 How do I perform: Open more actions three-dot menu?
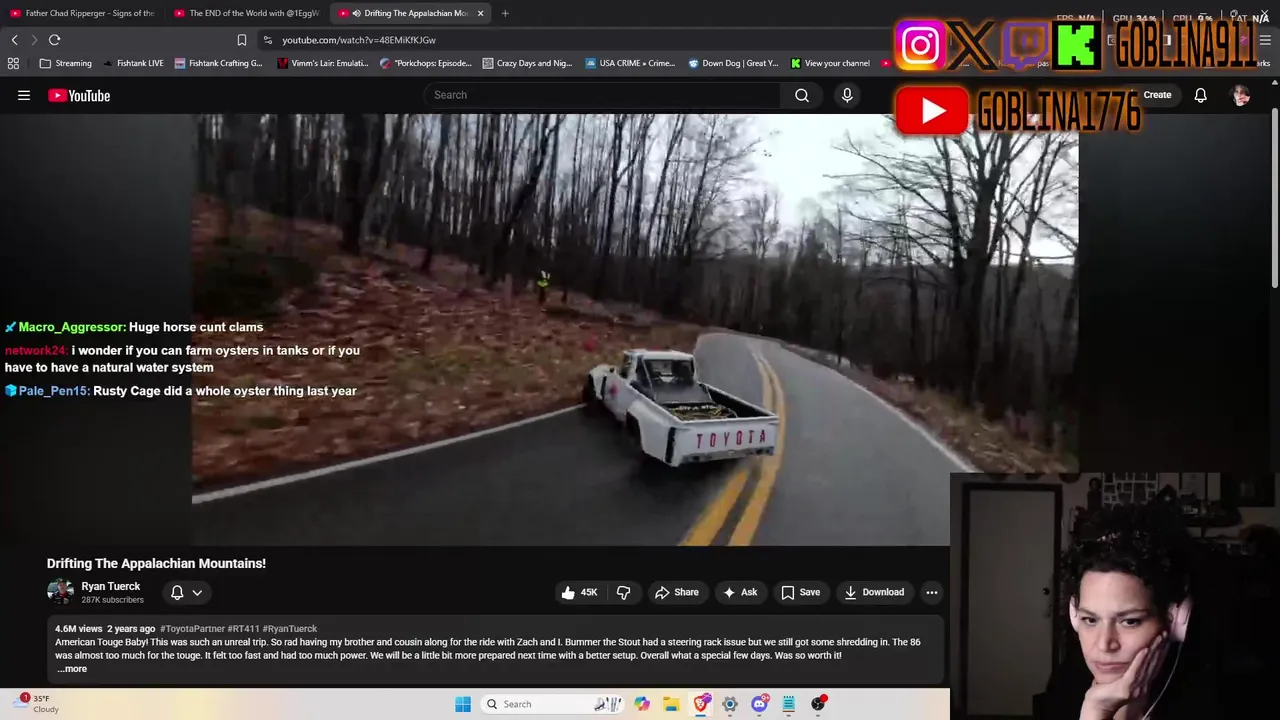click(931, 592)
